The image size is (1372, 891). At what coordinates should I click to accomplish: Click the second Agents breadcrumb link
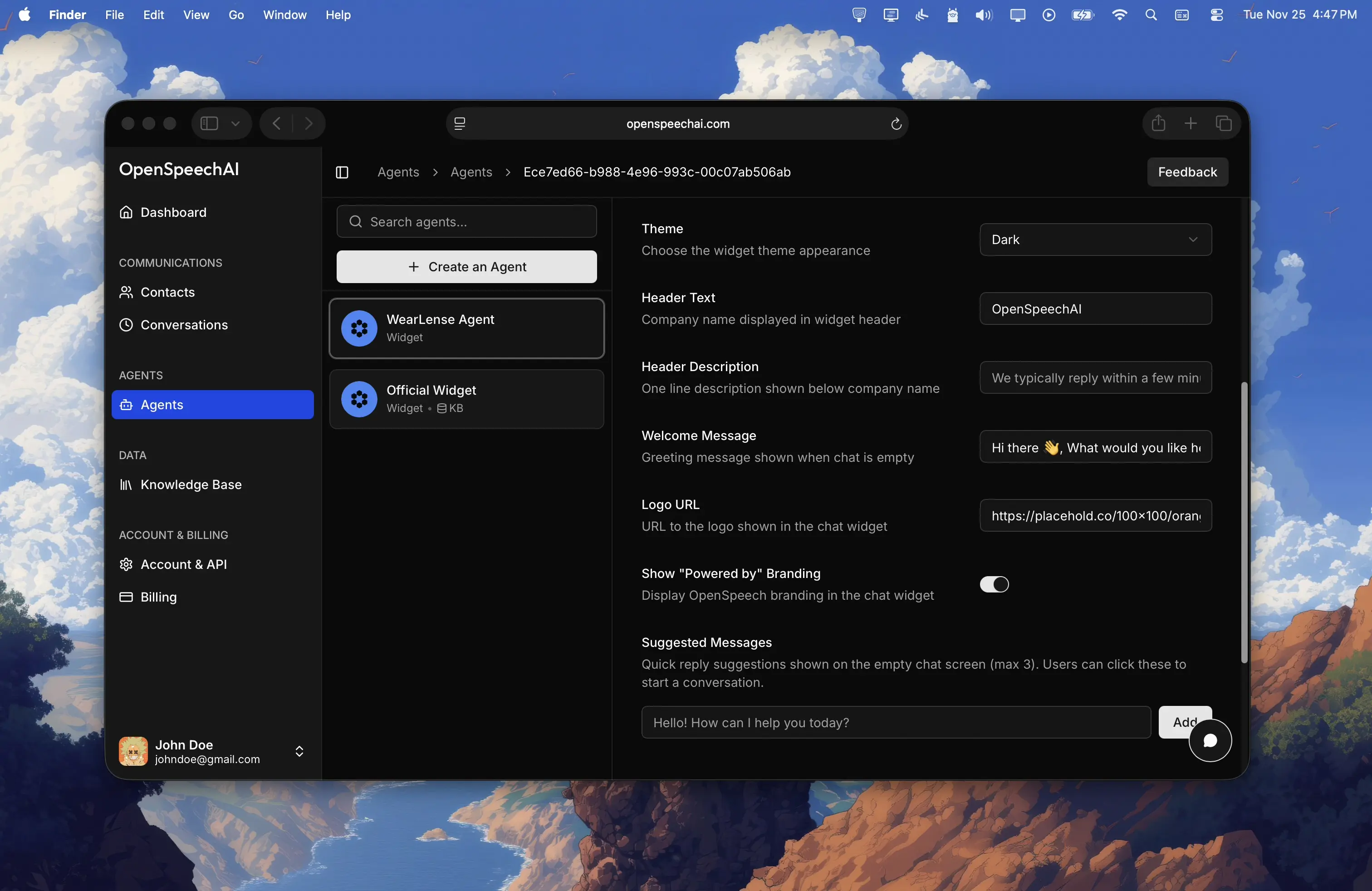pos(471,172)
